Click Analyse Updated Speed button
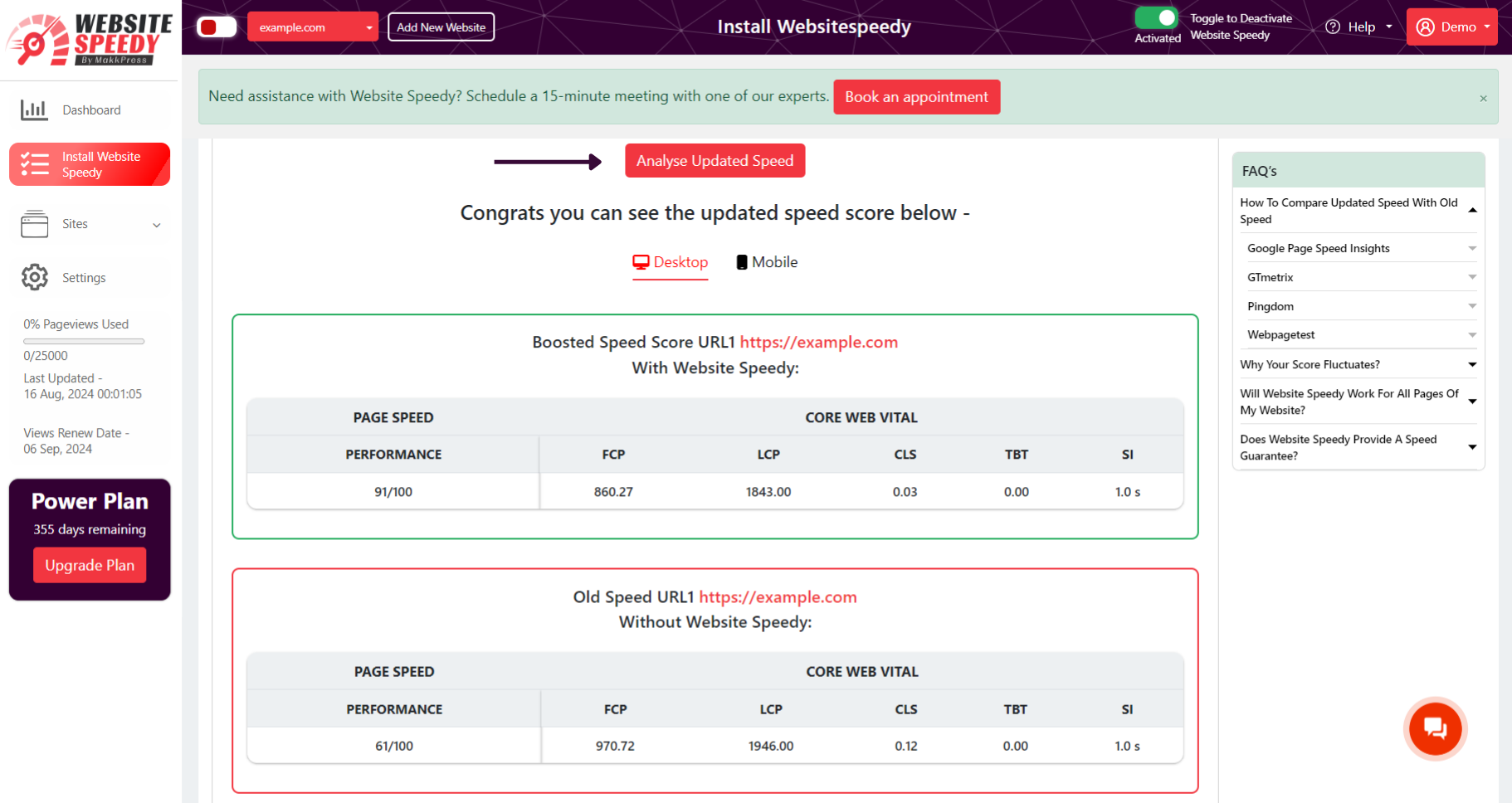The height and width of the screenshot is (803, 1512). (x=715, y=161)
